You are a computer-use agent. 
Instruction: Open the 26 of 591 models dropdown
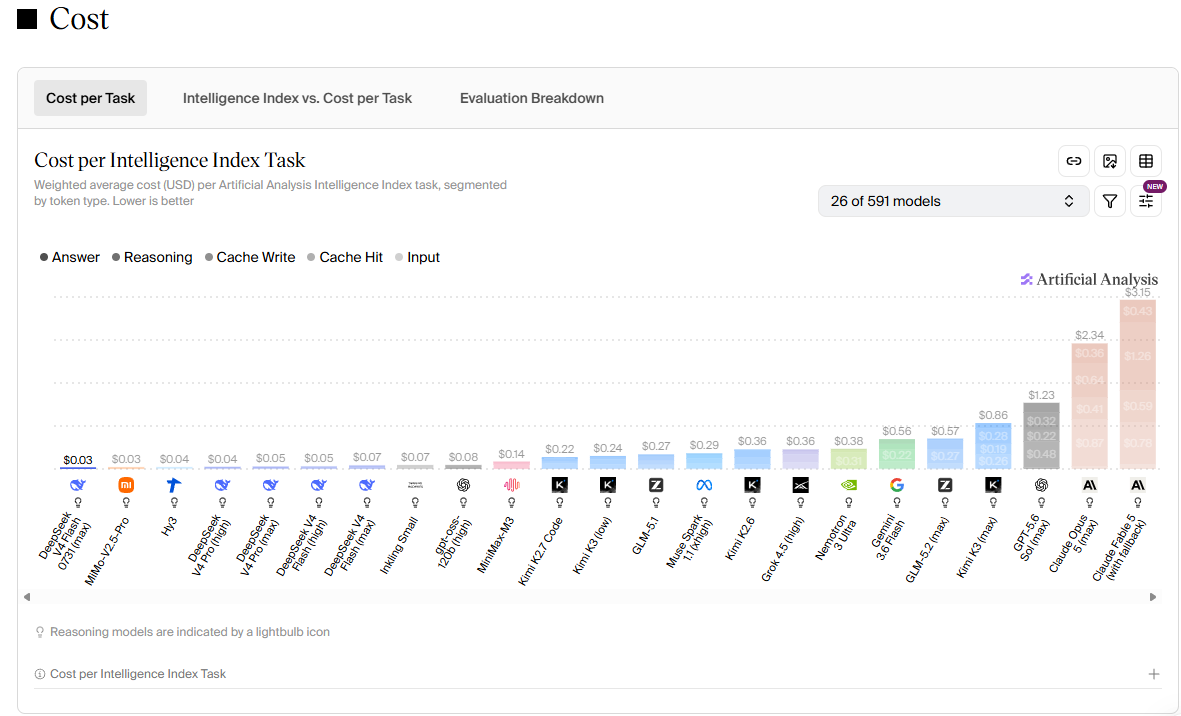coord(954,201)
